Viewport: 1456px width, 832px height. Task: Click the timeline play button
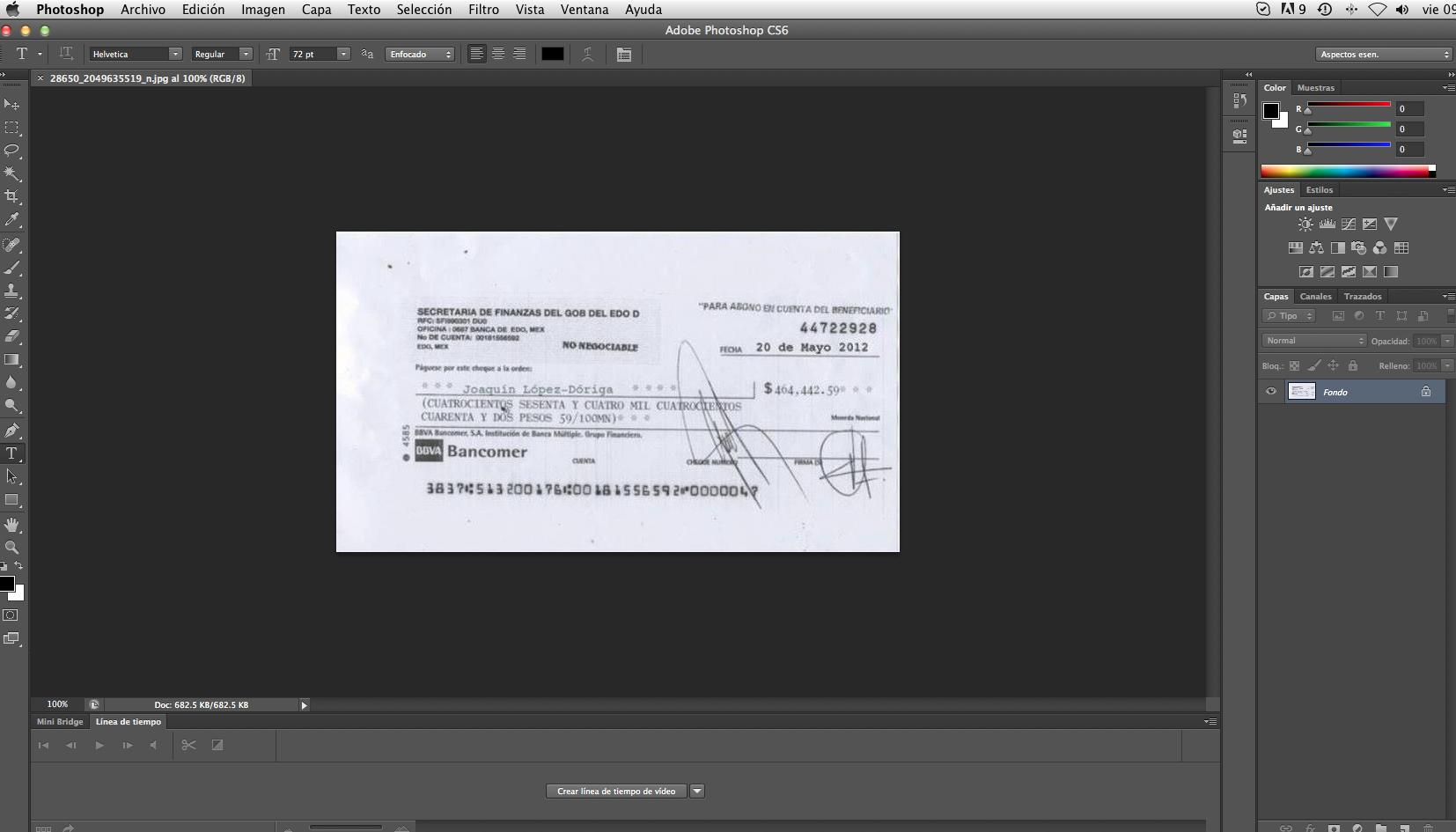(99, 746)
